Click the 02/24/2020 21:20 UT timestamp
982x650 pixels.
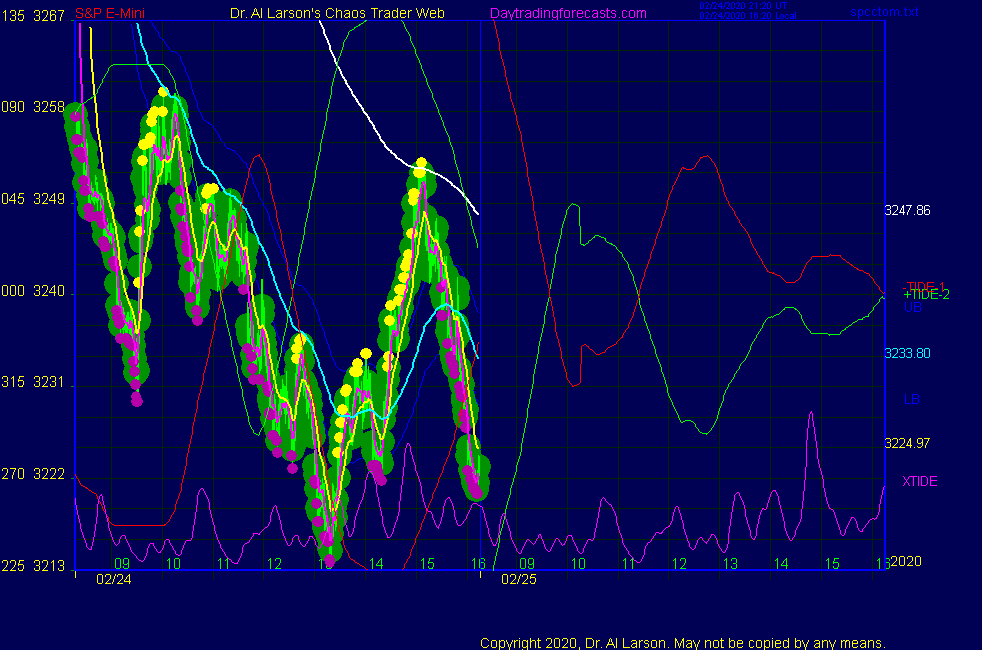pyautogui.click(x=744, y=6)
